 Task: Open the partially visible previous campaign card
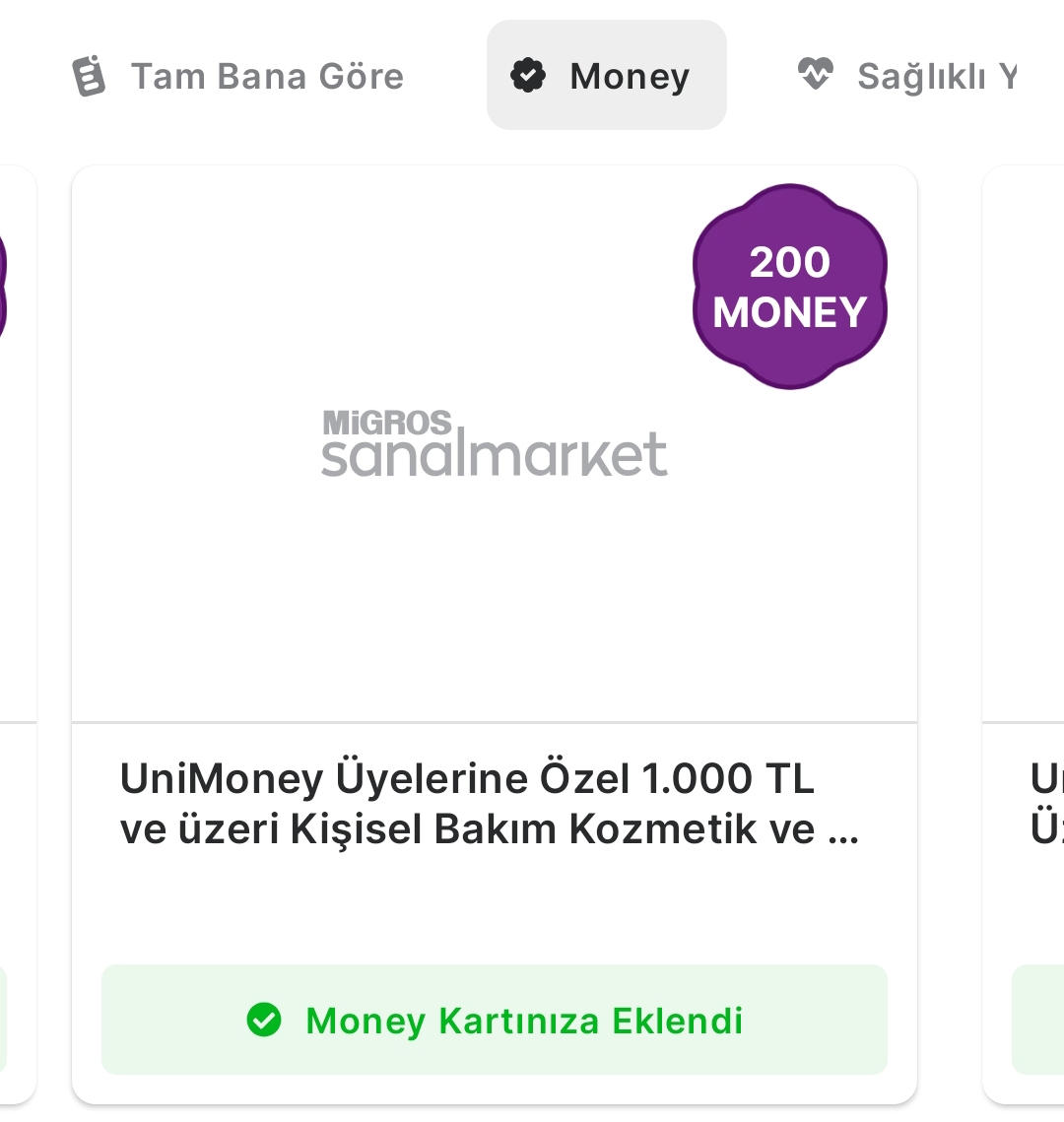tap(18, 634)
